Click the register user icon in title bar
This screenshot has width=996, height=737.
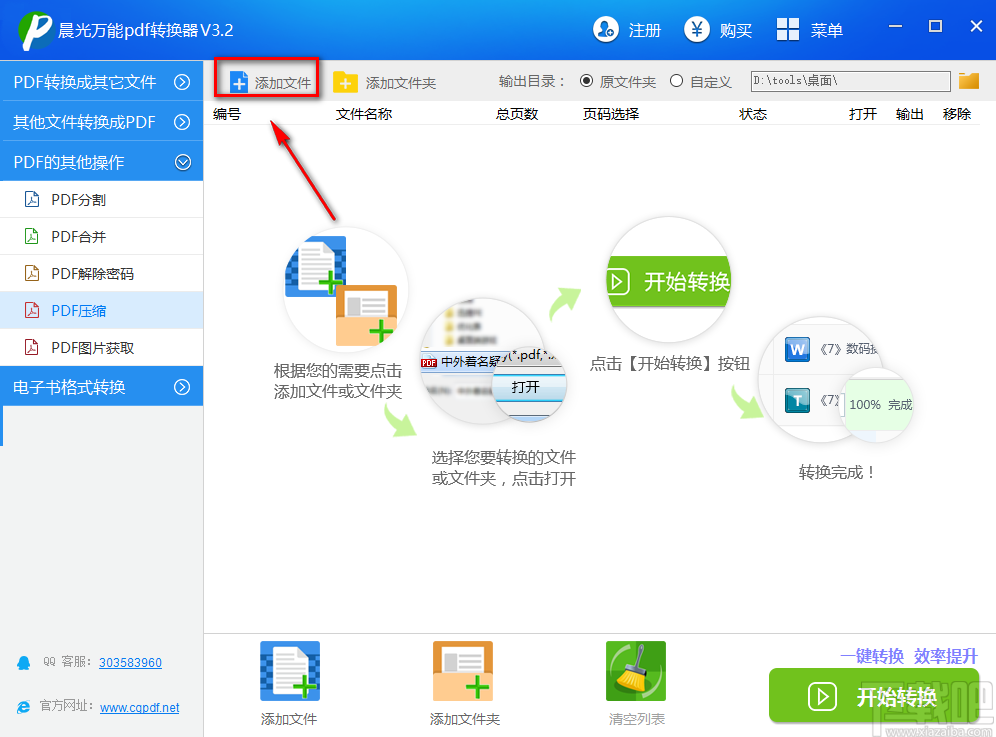click(x=605, y=29)
